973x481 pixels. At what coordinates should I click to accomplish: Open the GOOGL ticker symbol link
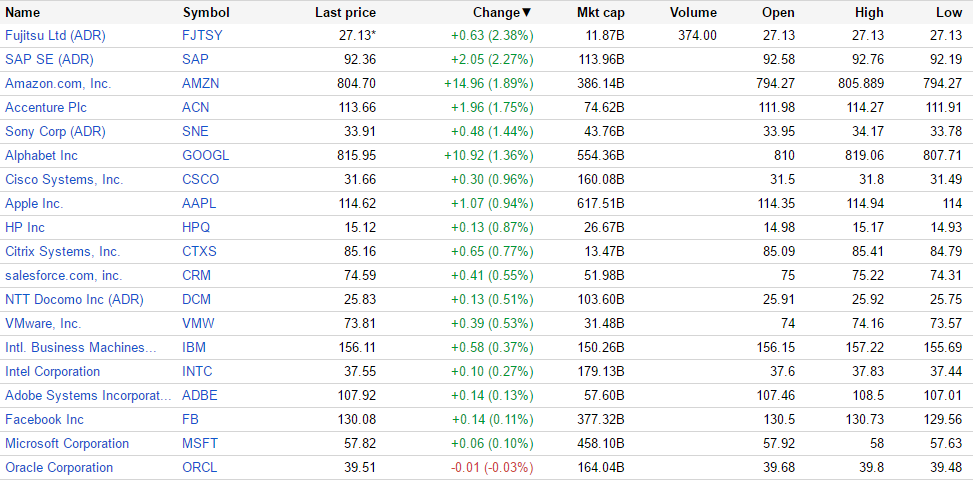pyautogui.click(x=205, y=156)
